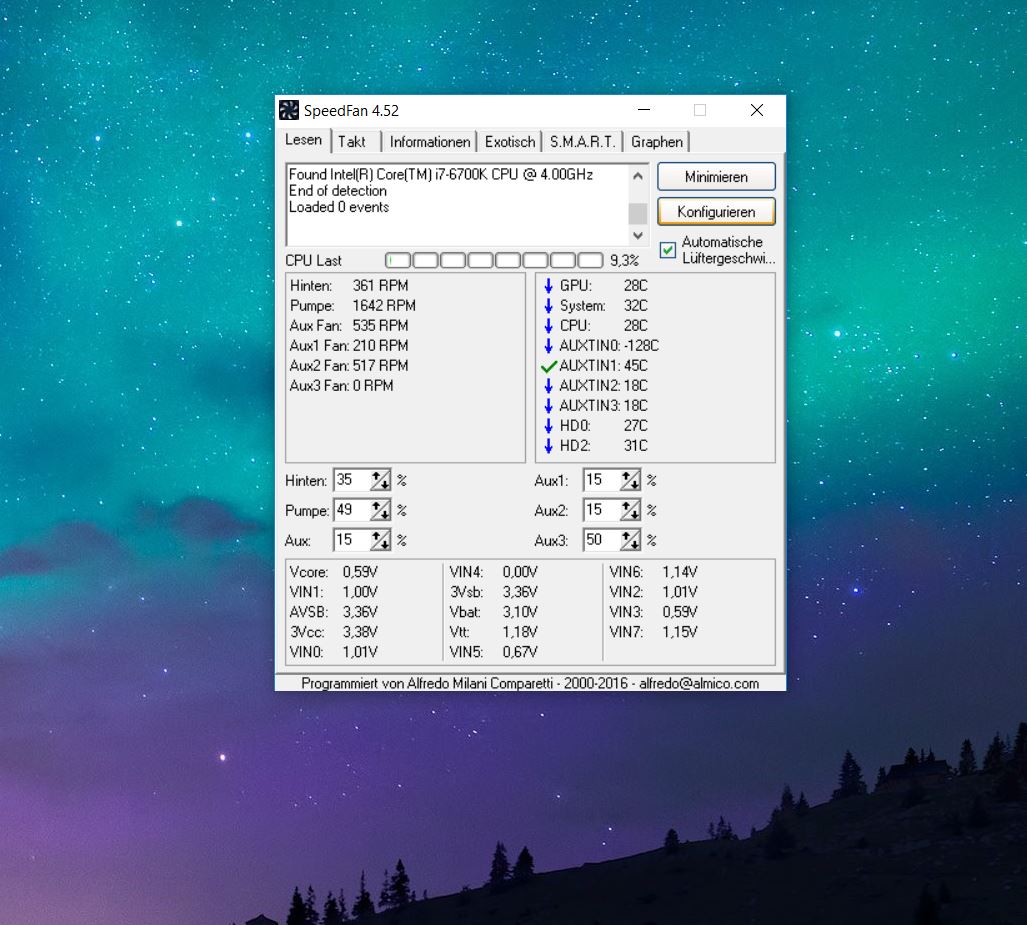Click the Pumpe speed spinner arrows
Viewport: 1027px width, 925px height.
point(380,510)
